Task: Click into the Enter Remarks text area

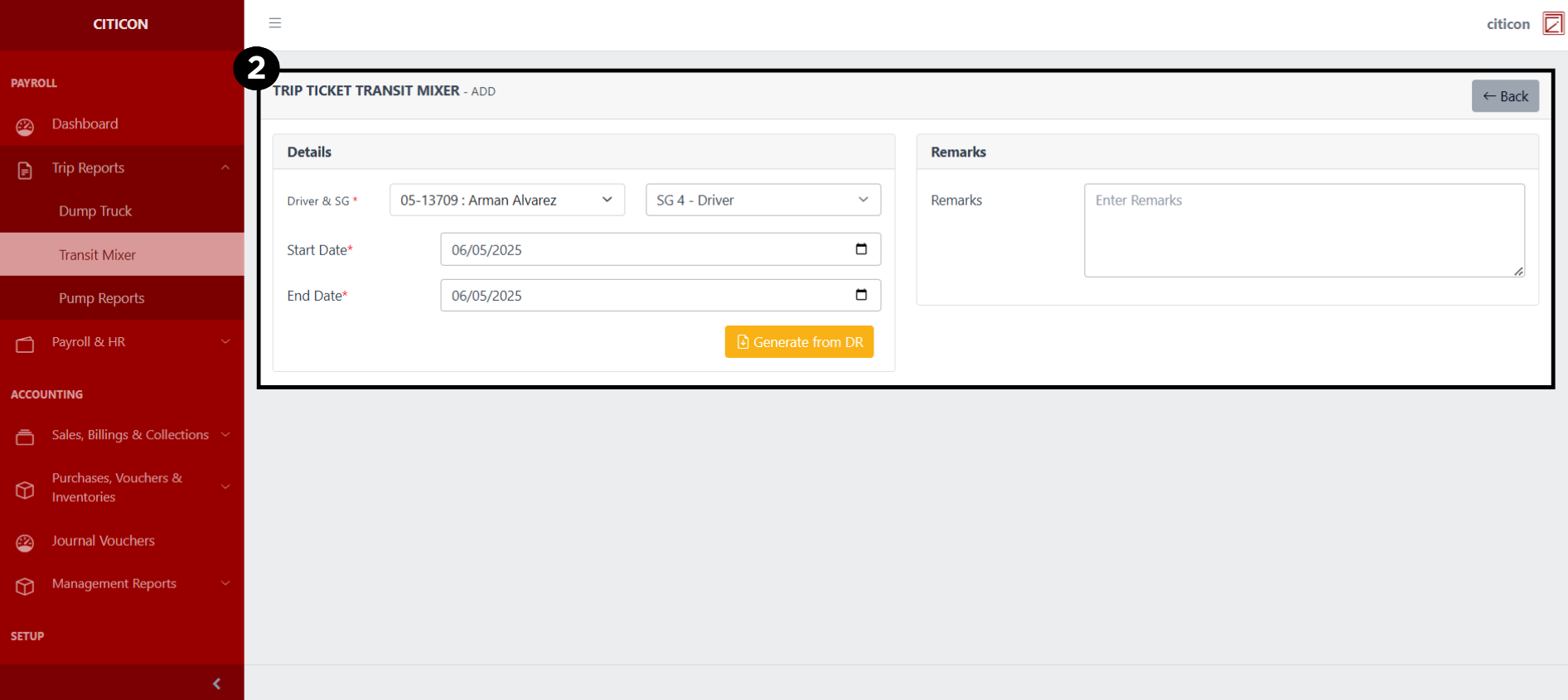Action: tap(1303, 230)
